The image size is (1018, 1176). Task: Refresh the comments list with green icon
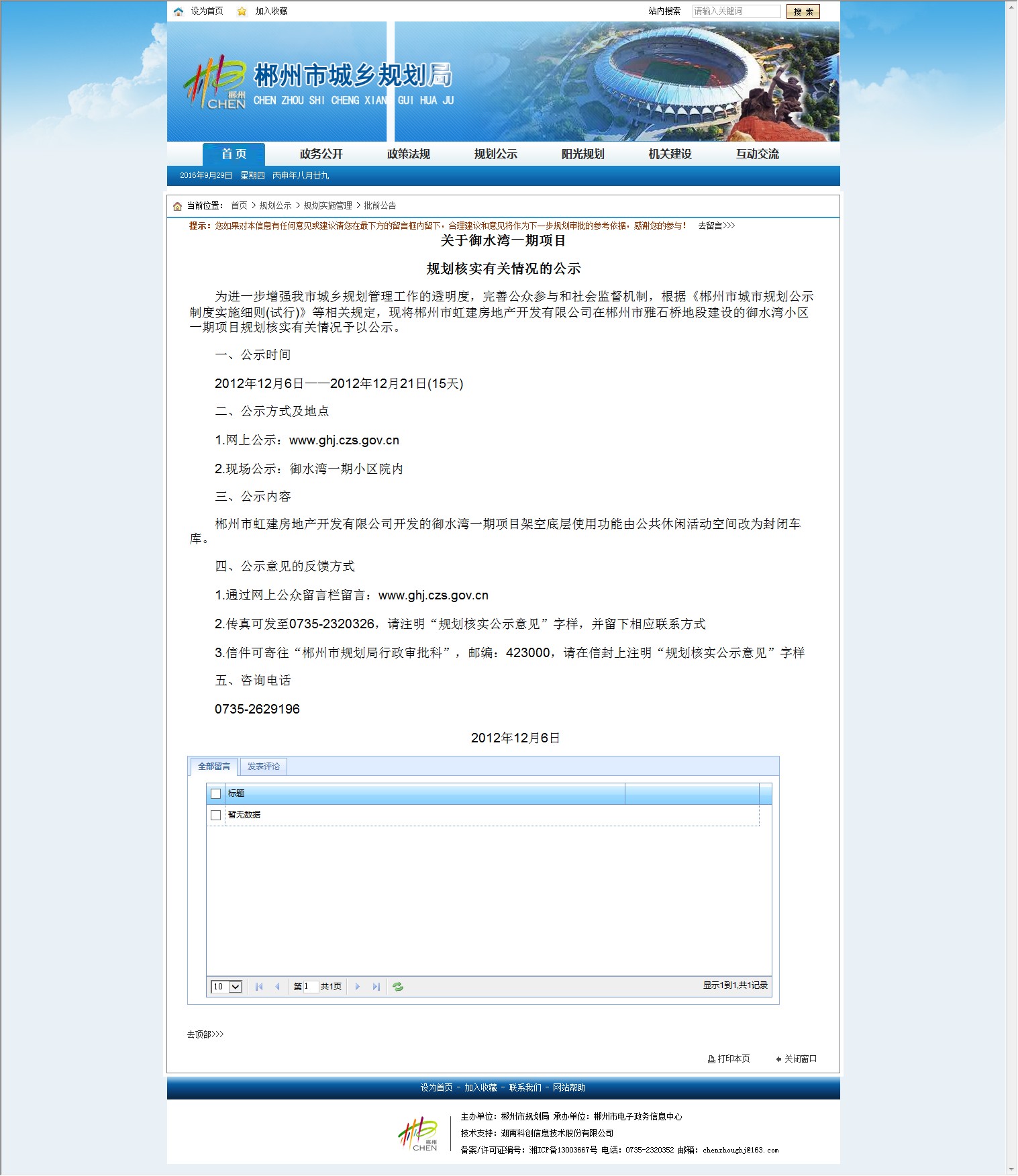tap(398, 987)
